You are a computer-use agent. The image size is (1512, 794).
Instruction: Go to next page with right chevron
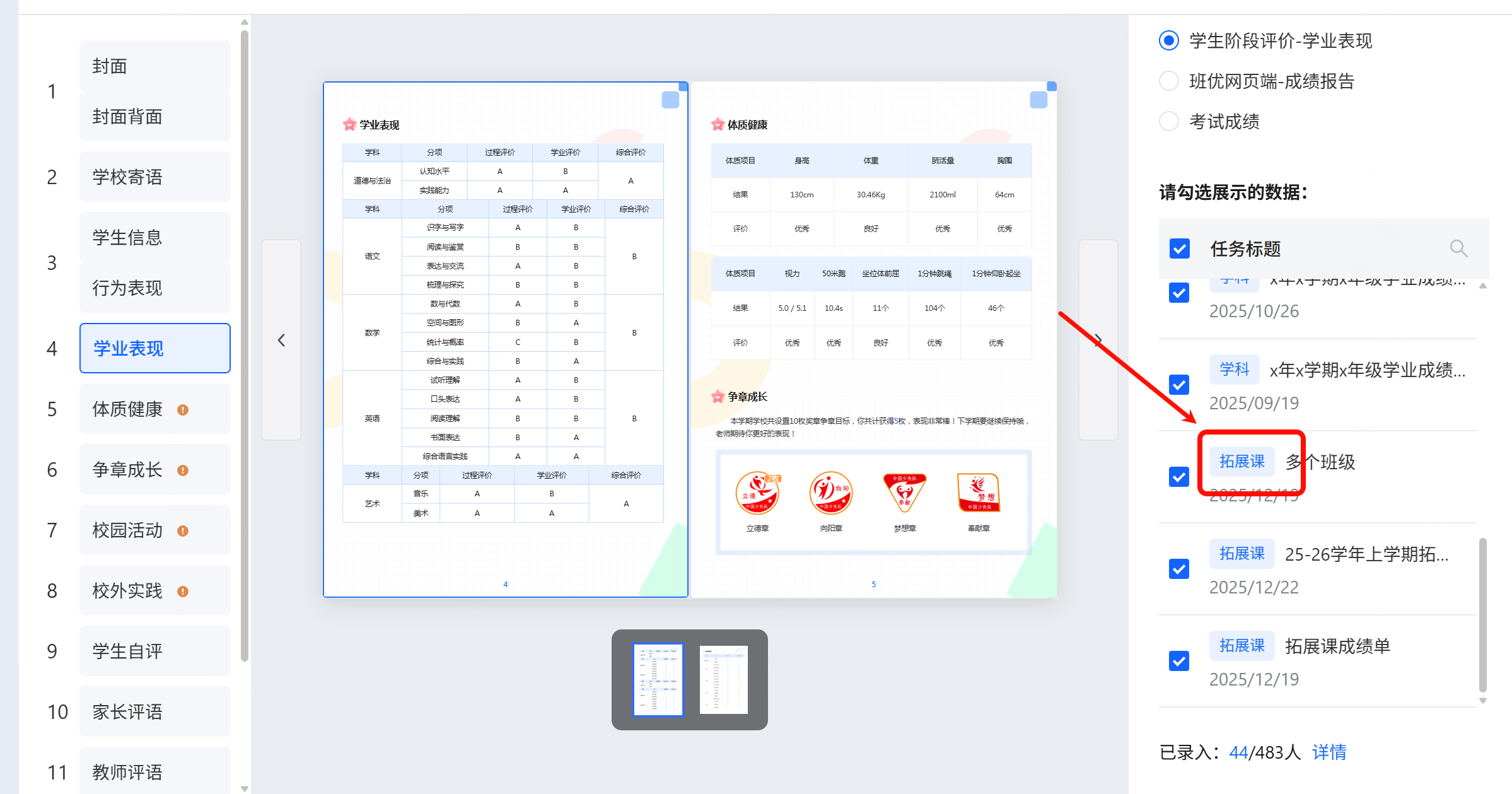point(1098,341)
